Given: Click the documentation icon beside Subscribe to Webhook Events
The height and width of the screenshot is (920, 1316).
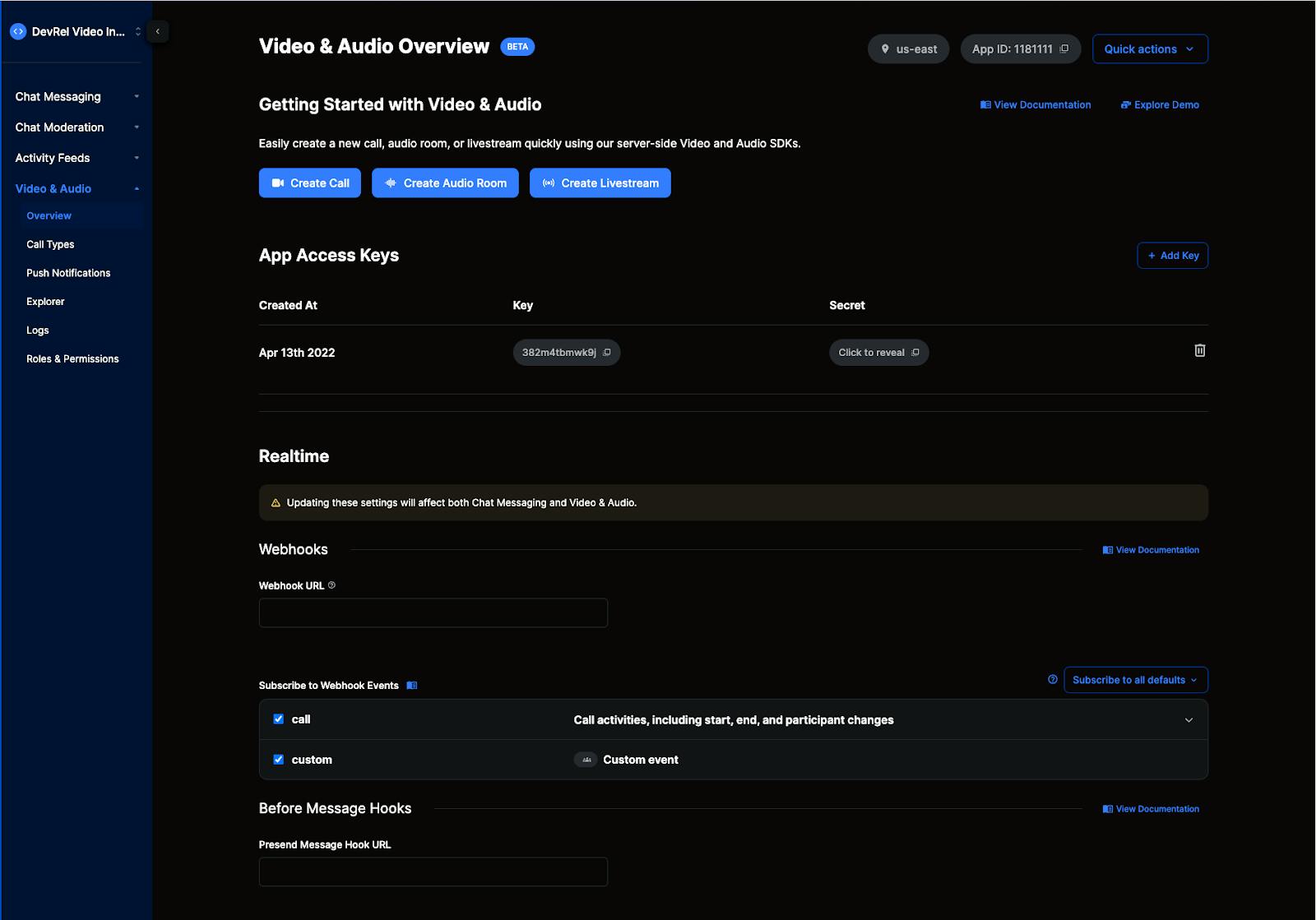Looking at the screenshot, I should (412, 685).
